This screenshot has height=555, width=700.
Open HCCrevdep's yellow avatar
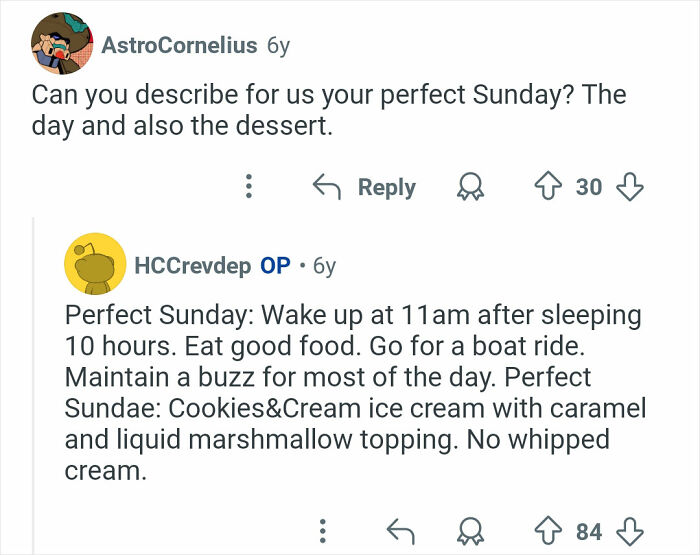pos(96,266)
